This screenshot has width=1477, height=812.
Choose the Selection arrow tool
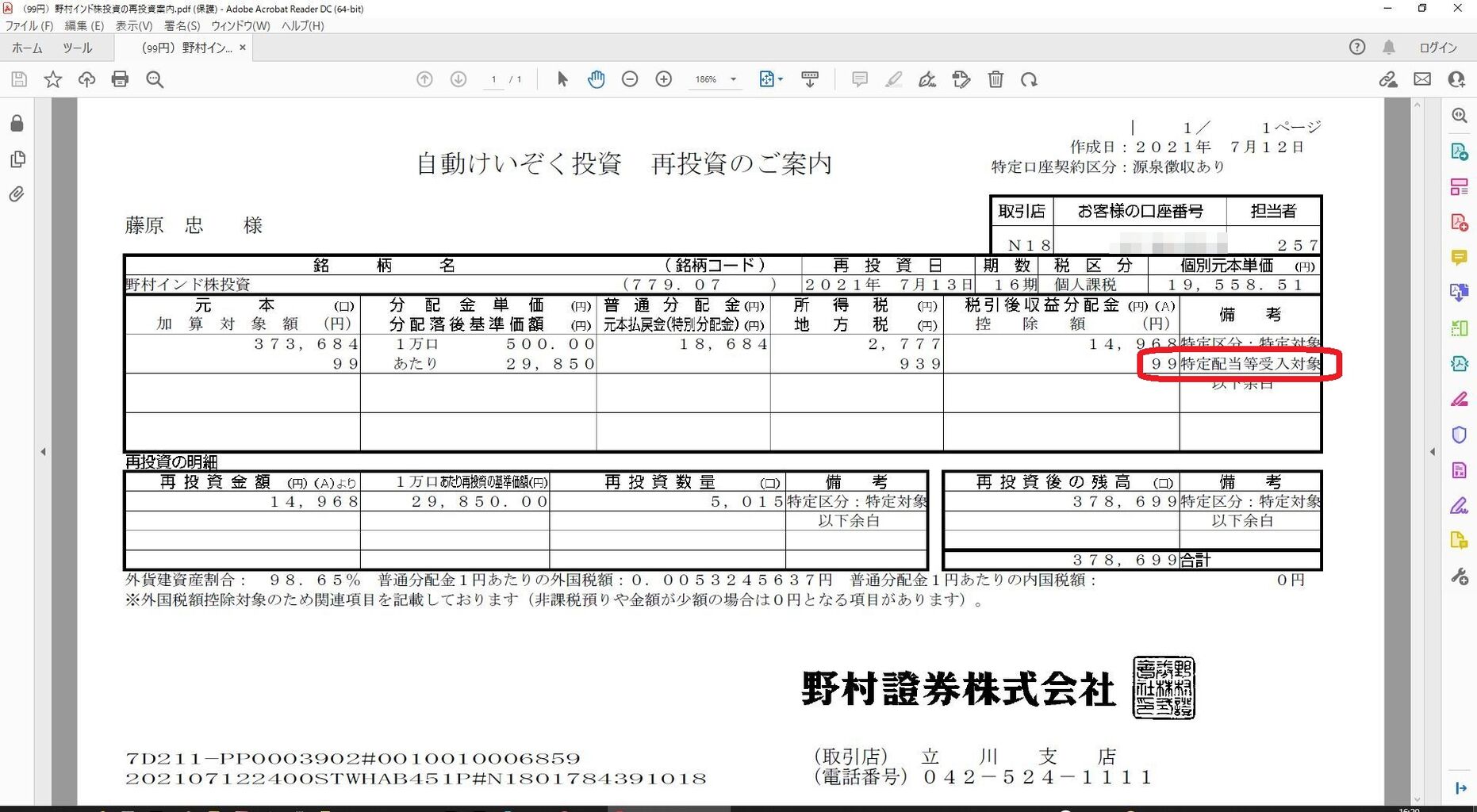click(562, 79)
